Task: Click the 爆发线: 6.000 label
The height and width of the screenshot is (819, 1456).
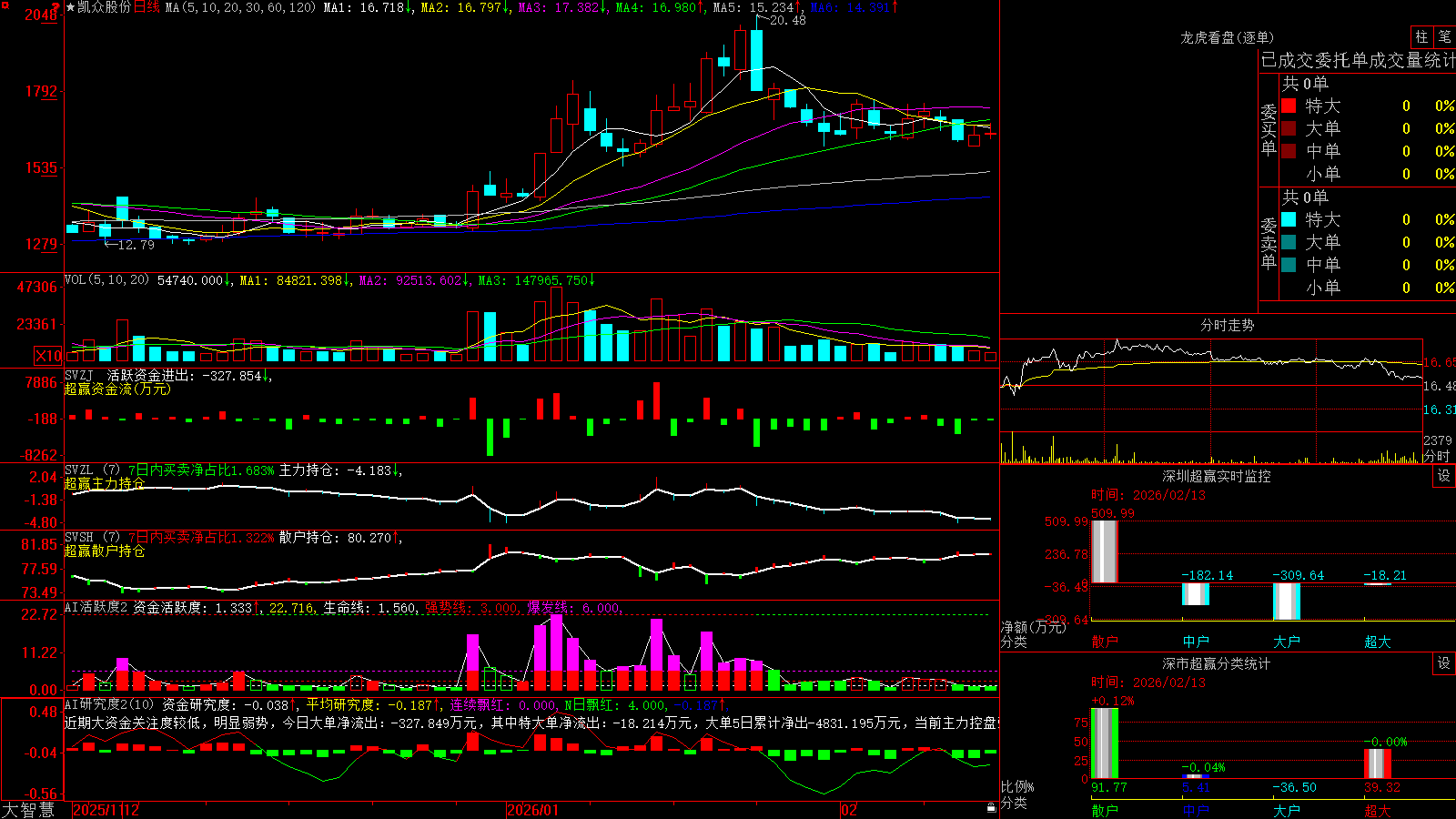Action: point(575,607)
